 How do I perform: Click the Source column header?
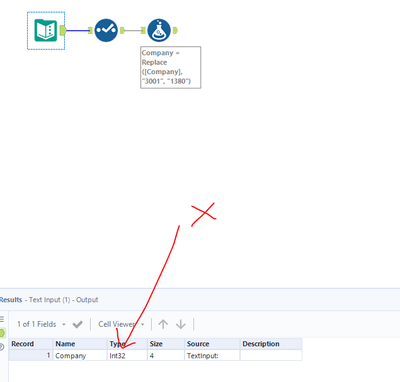click(x=212, y=344)
